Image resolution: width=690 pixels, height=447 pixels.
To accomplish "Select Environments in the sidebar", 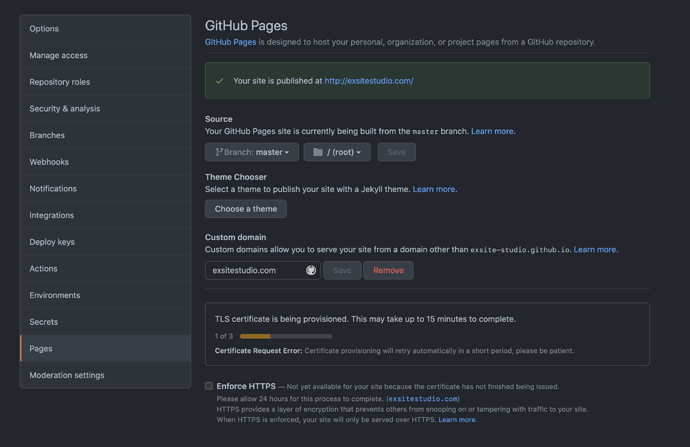I will [x=105, y=295].
